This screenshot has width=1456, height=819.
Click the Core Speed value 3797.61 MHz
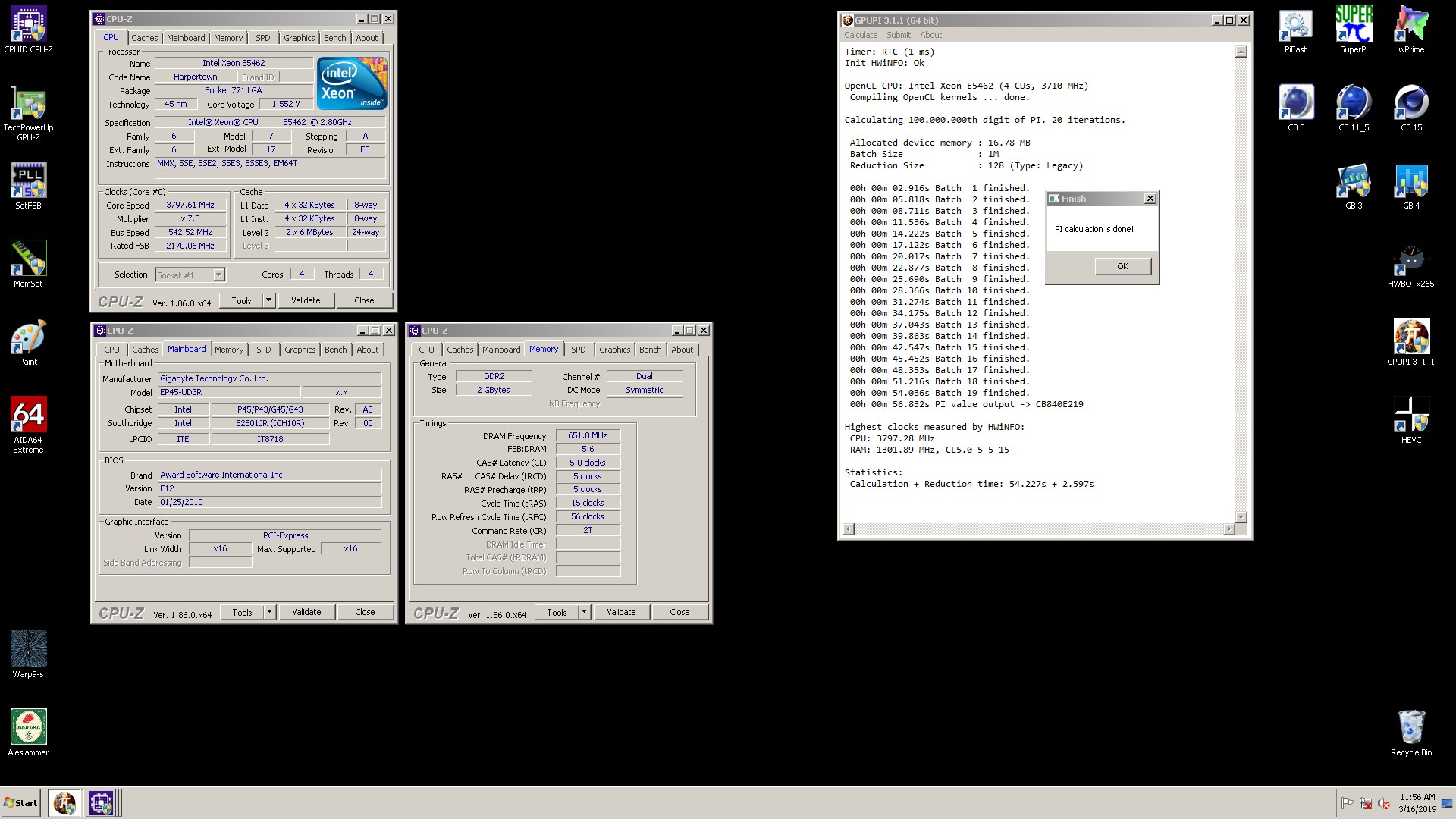(190, 205)
